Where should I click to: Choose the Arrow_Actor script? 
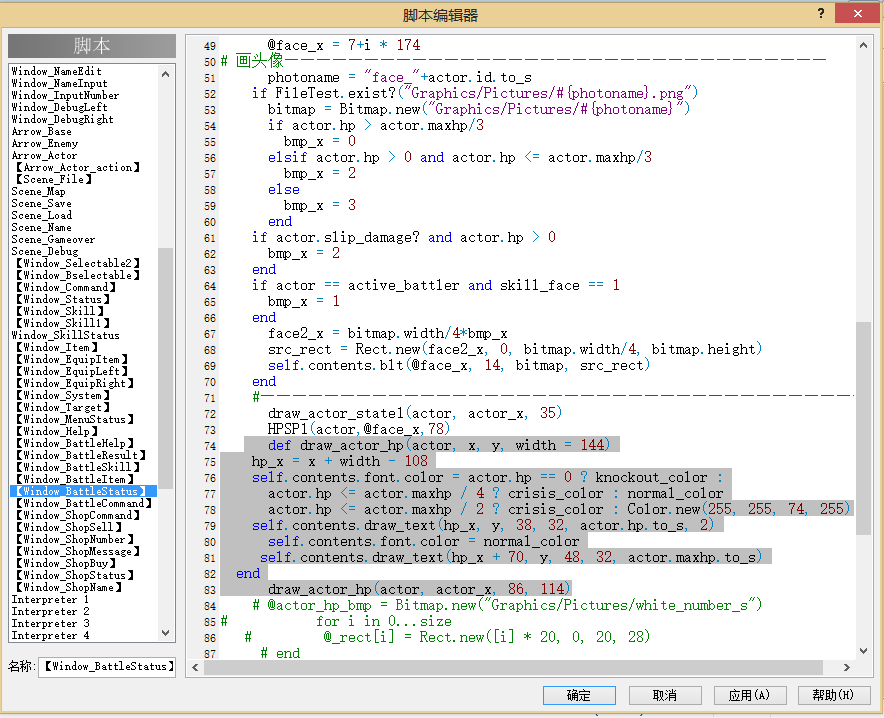[44, 156]
